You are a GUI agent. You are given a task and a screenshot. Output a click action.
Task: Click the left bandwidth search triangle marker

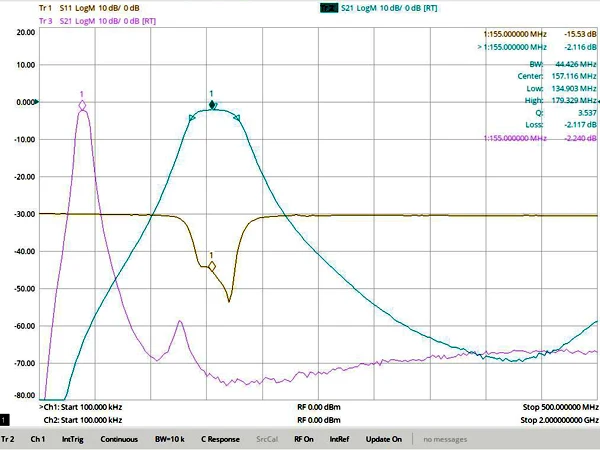click(x=192, y=118)
